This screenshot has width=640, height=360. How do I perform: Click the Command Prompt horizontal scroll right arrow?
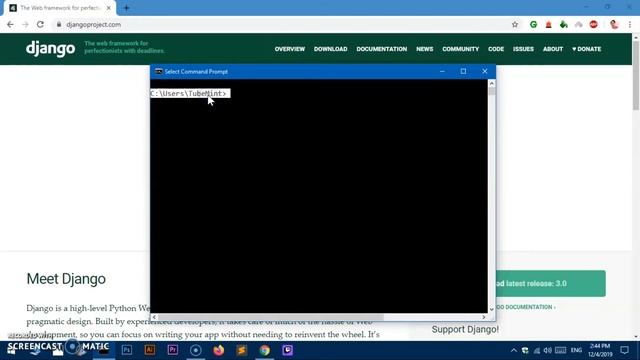(484, 317)
